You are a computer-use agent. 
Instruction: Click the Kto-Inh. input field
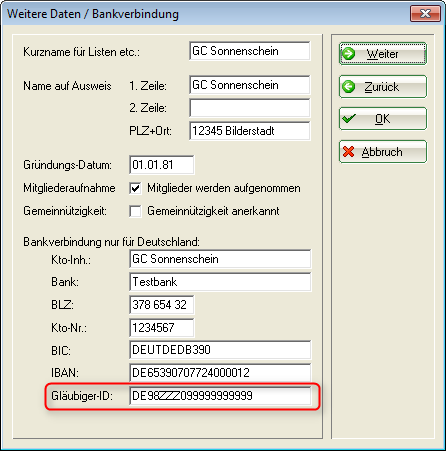tap(220, 259)
